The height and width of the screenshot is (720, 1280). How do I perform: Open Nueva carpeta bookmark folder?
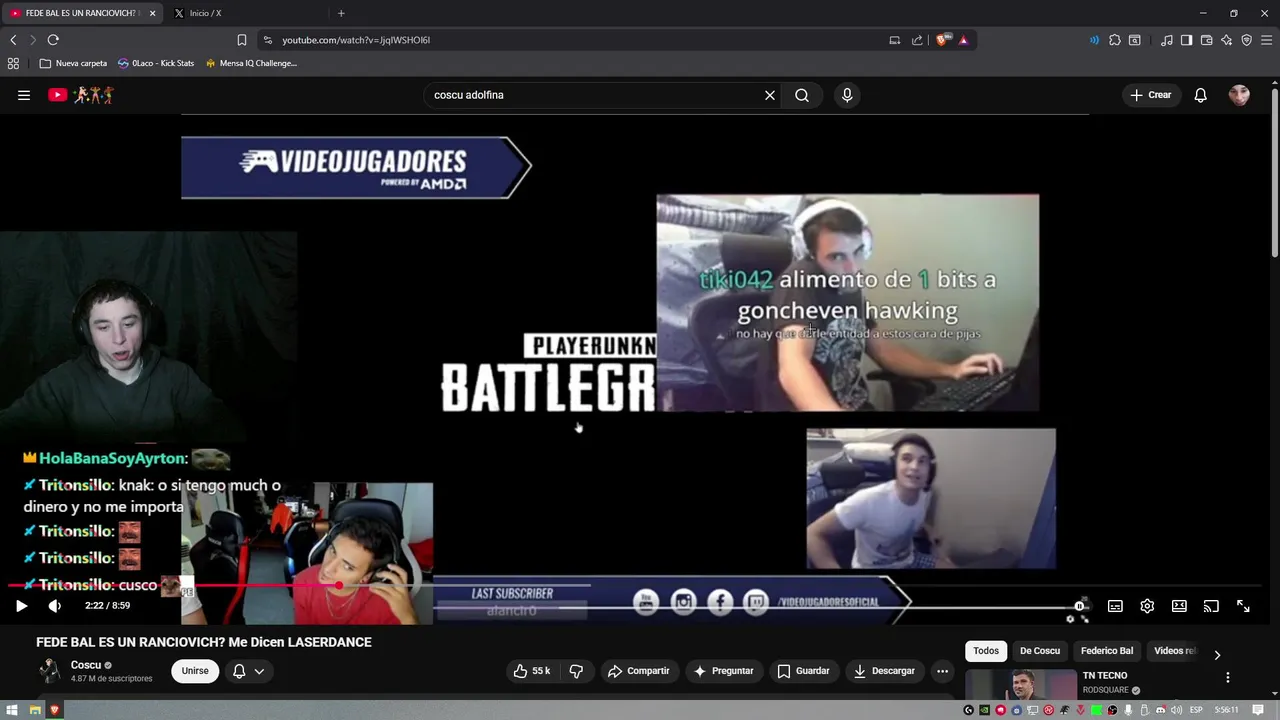(x=73, y=63)
